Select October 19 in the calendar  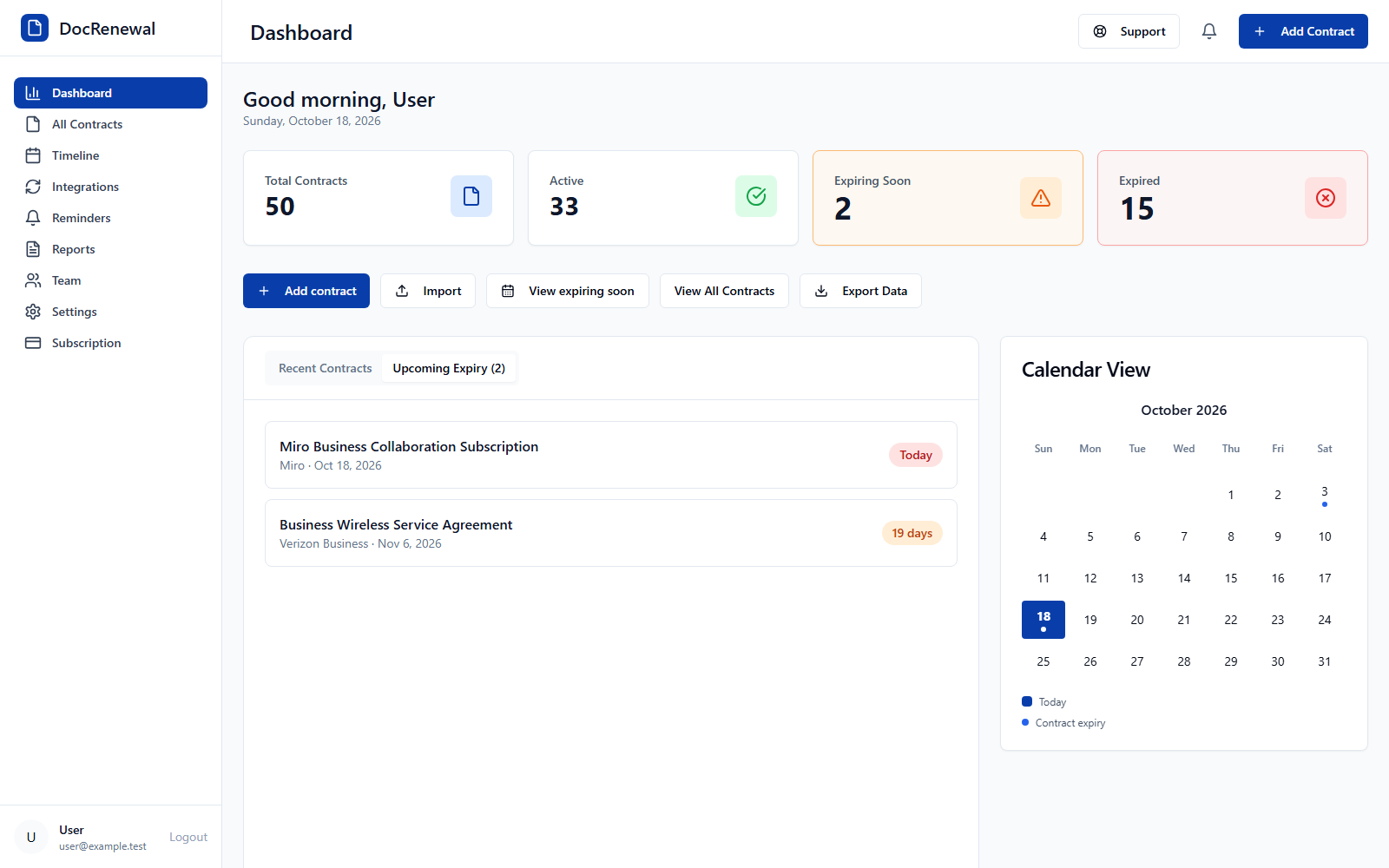point(1090,620)
